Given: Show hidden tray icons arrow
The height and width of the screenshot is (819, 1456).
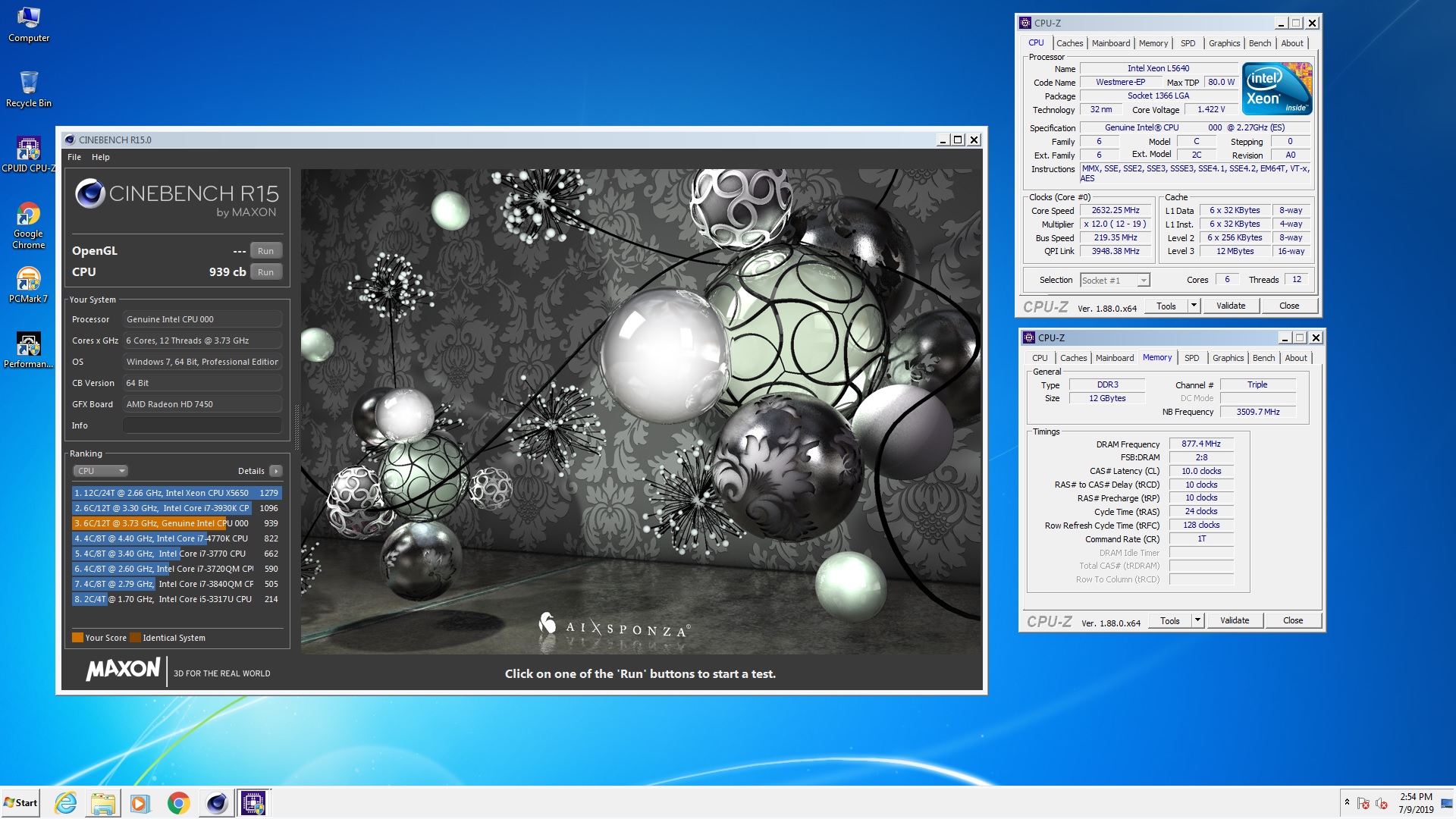Looking at the screenshot, I should [1347, 802].
